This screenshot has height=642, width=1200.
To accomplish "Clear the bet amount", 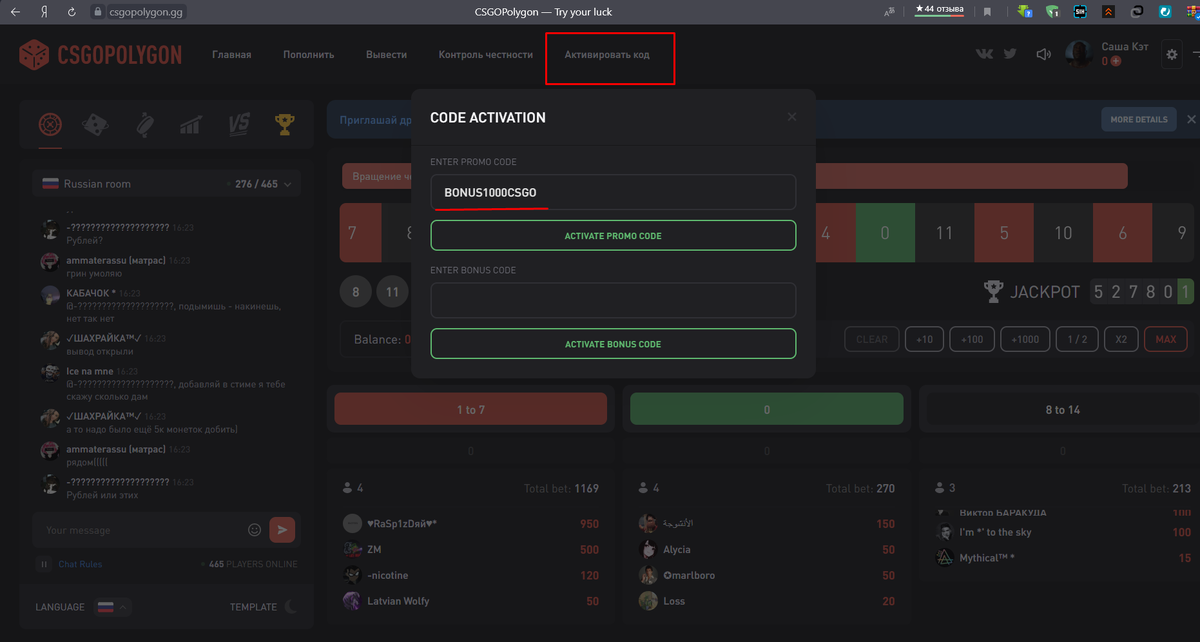I will (871, 339).
